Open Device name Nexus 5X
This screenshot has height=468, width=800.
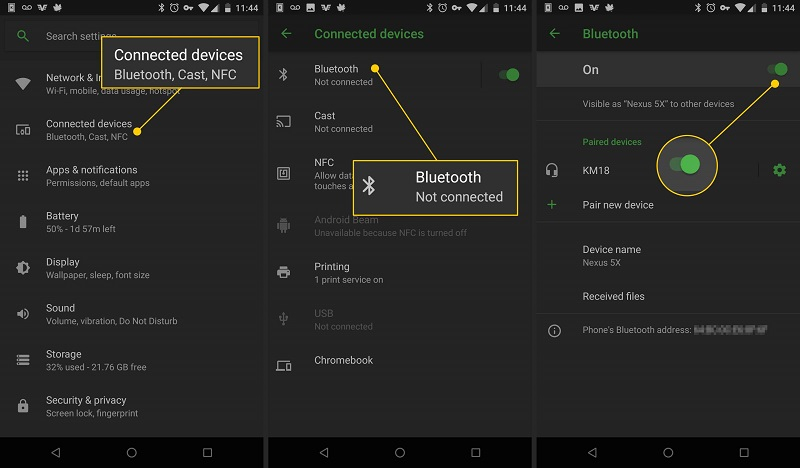coord(668,256)
